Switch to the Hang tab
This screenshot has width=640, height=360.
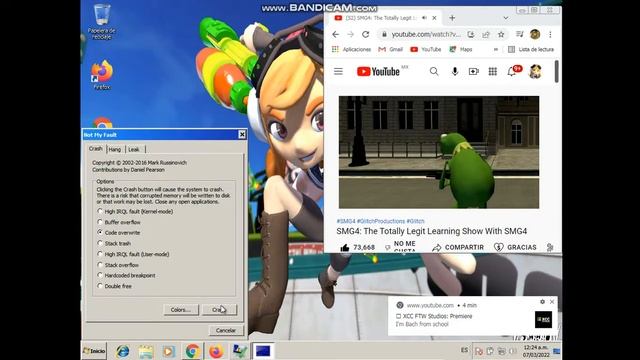115,149
